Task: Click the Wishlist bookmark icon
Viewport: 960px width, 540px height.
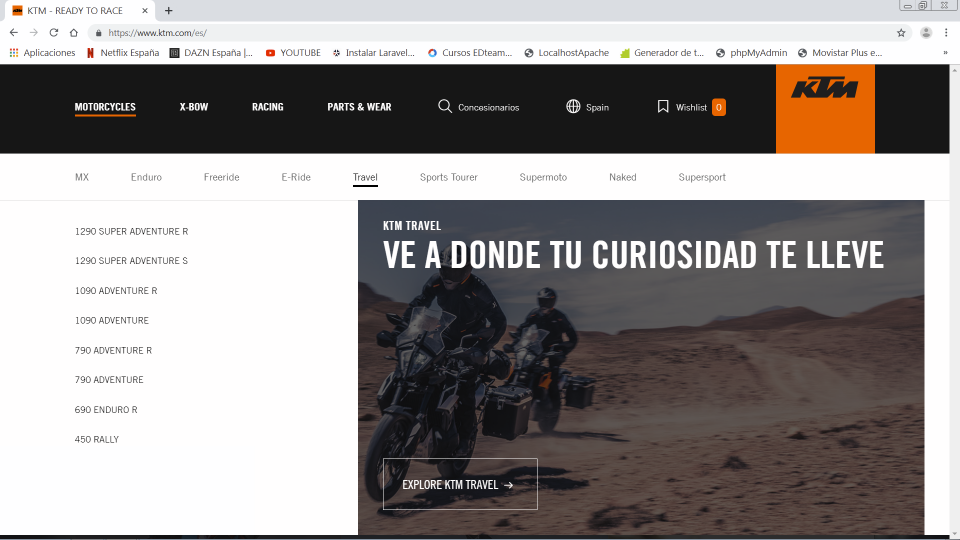Action: click(662, 107)
